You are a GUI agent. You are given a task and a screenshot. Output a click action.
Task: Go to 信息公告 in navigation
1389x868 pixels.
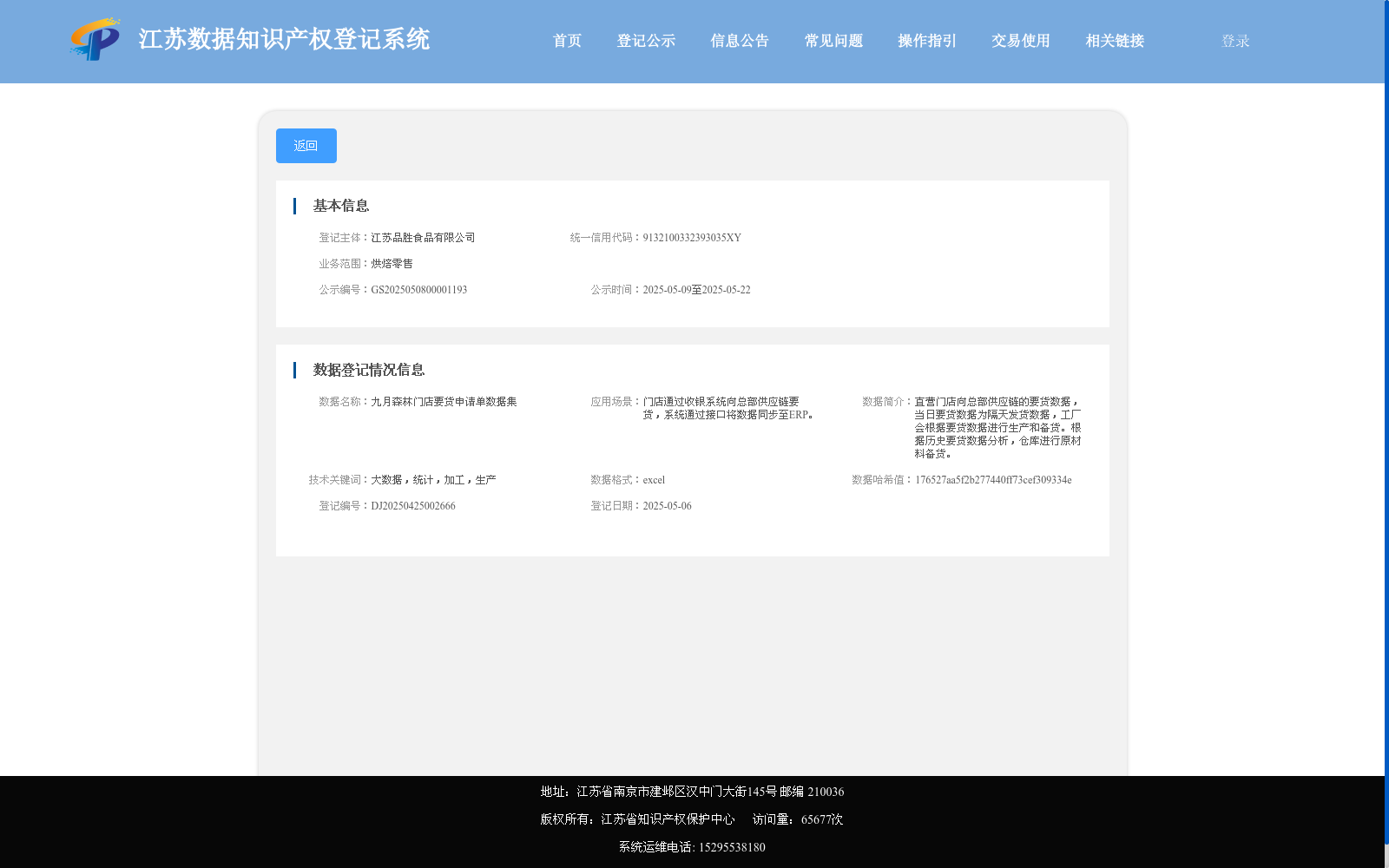click(x=740, y=41)
